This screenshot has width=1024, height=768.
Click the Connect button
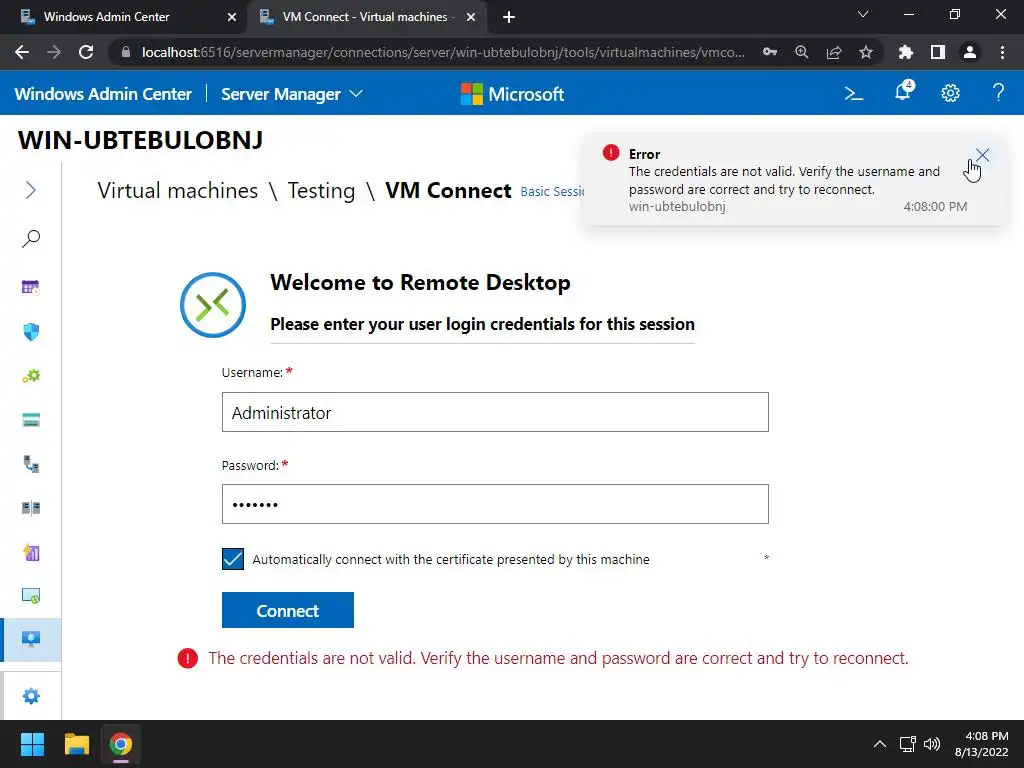(x=287, y=610)
